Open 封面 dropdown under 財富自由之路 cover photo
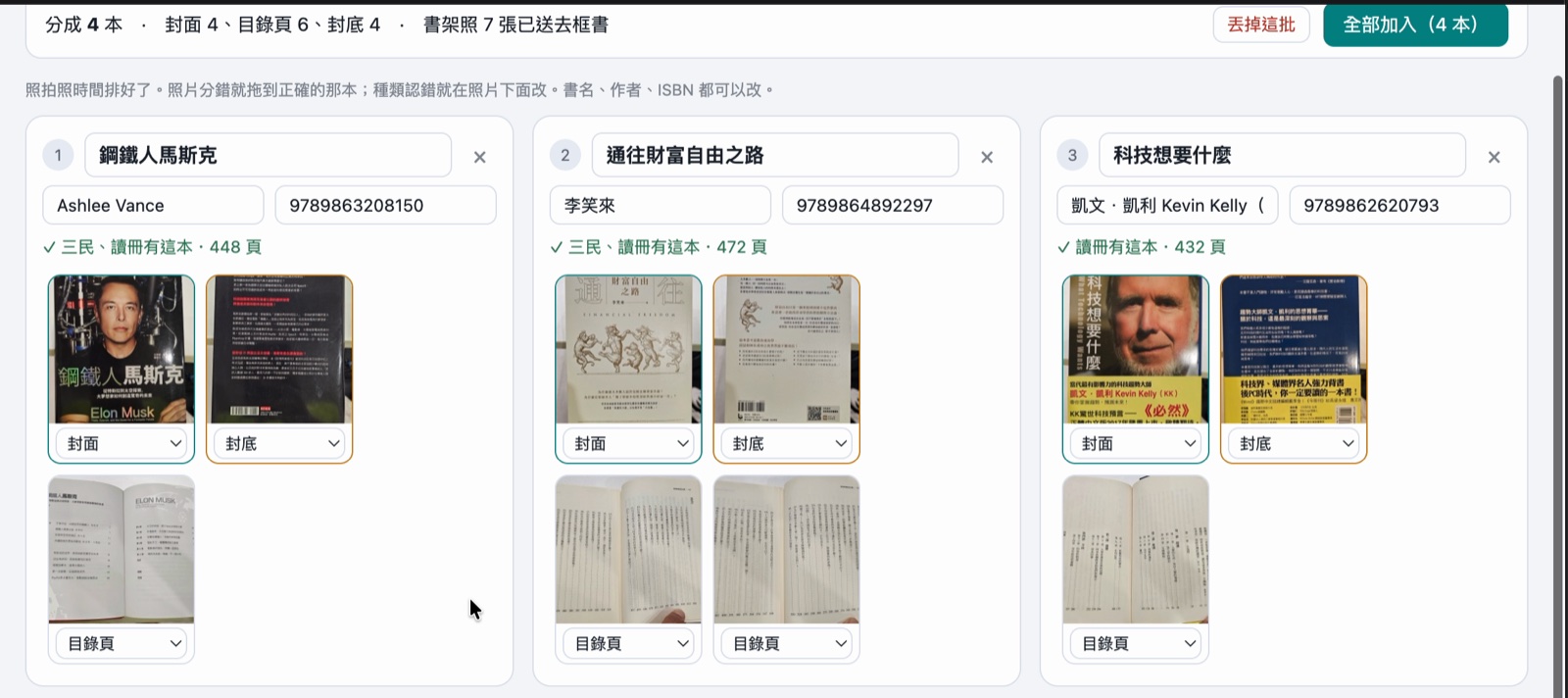Image resolution: width=1568 pixels, height=698 pixels. pyautogui.click(x=628, y=443)
